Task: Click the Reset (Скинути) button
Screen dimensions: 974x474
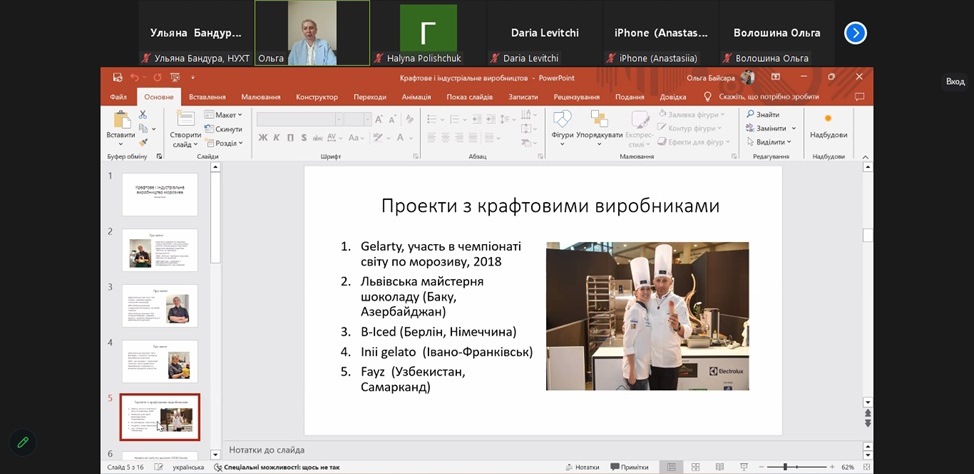Action: 224,129
